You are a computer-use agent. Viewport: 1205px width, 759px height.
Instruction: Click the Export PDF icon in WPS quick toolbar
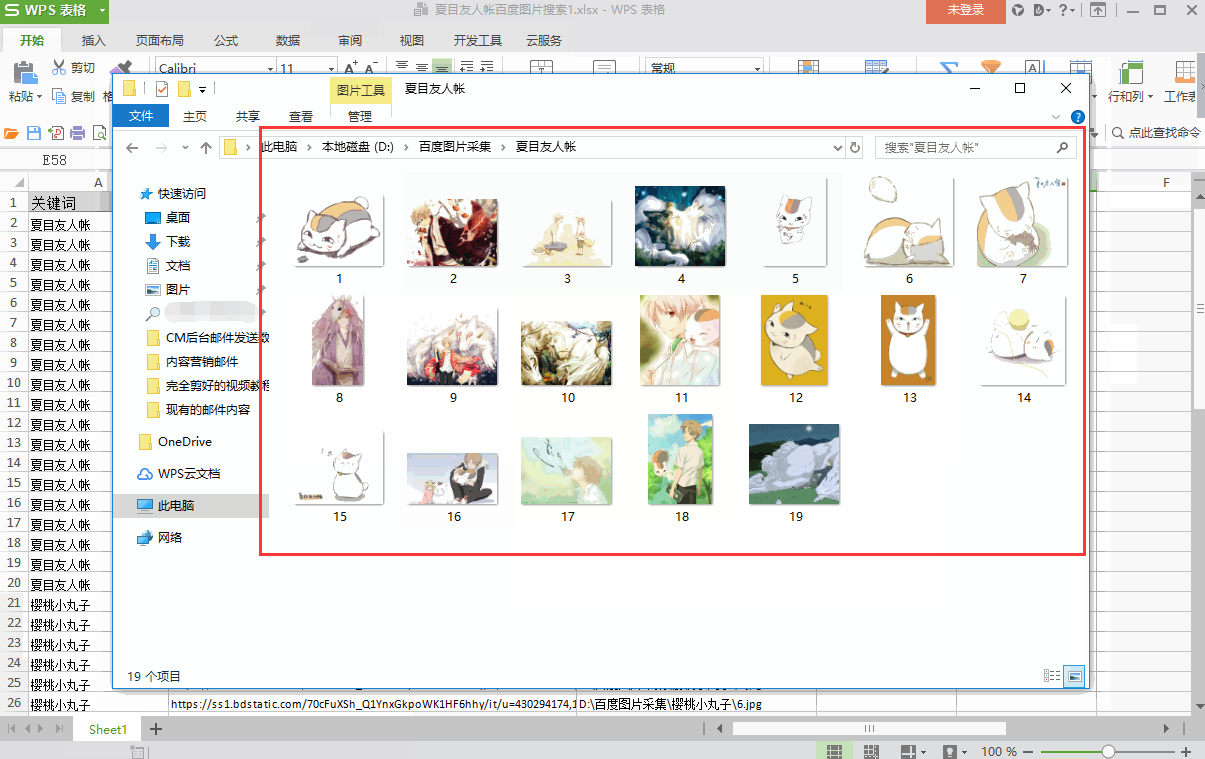click(x=56, y=132)
